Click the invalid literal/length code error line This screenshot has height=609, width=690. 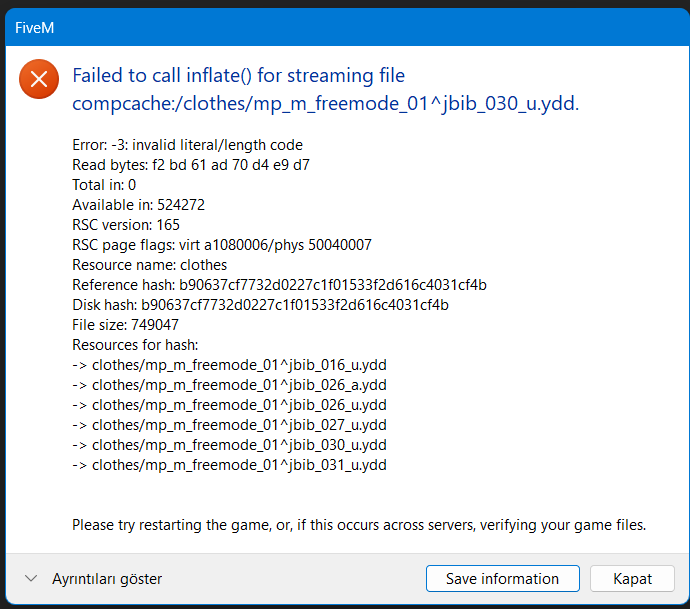[187, 145]
